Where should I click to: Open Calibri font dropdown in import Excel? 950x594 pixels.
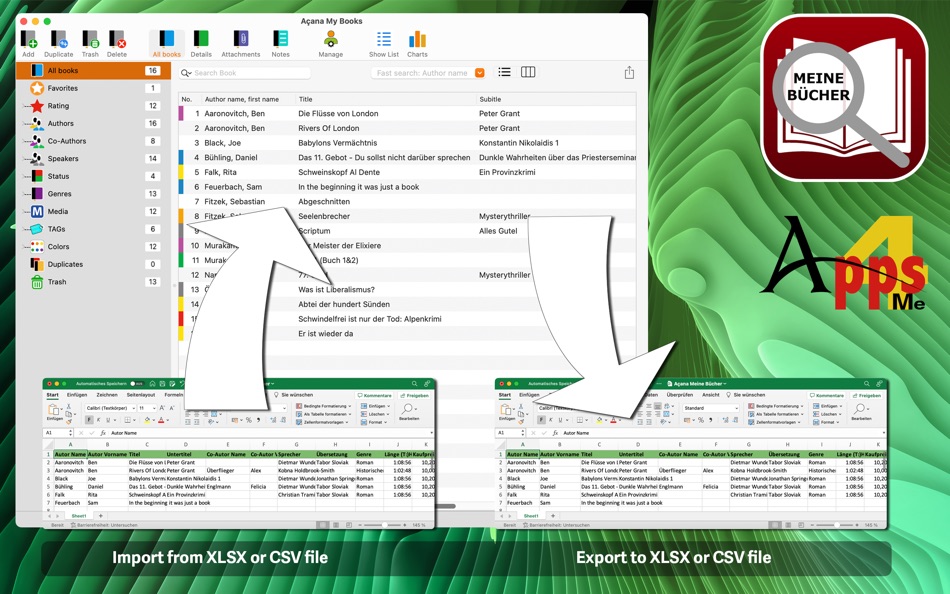pyautogui.click(x=109, y=408)
